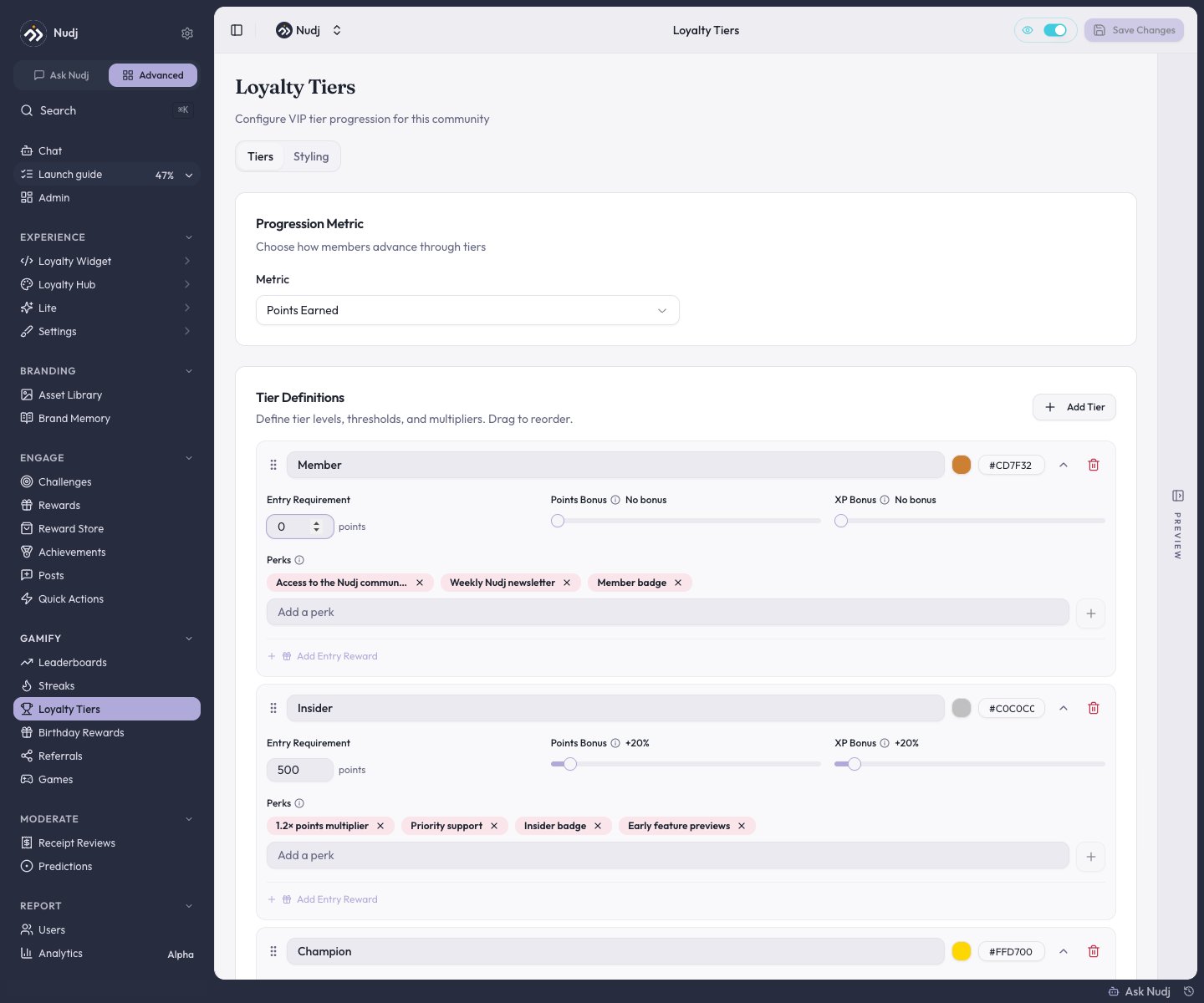Open history icon beside Ask Nudj footer
This screenshot has width=1204, height=1003.
(1188, 991)
